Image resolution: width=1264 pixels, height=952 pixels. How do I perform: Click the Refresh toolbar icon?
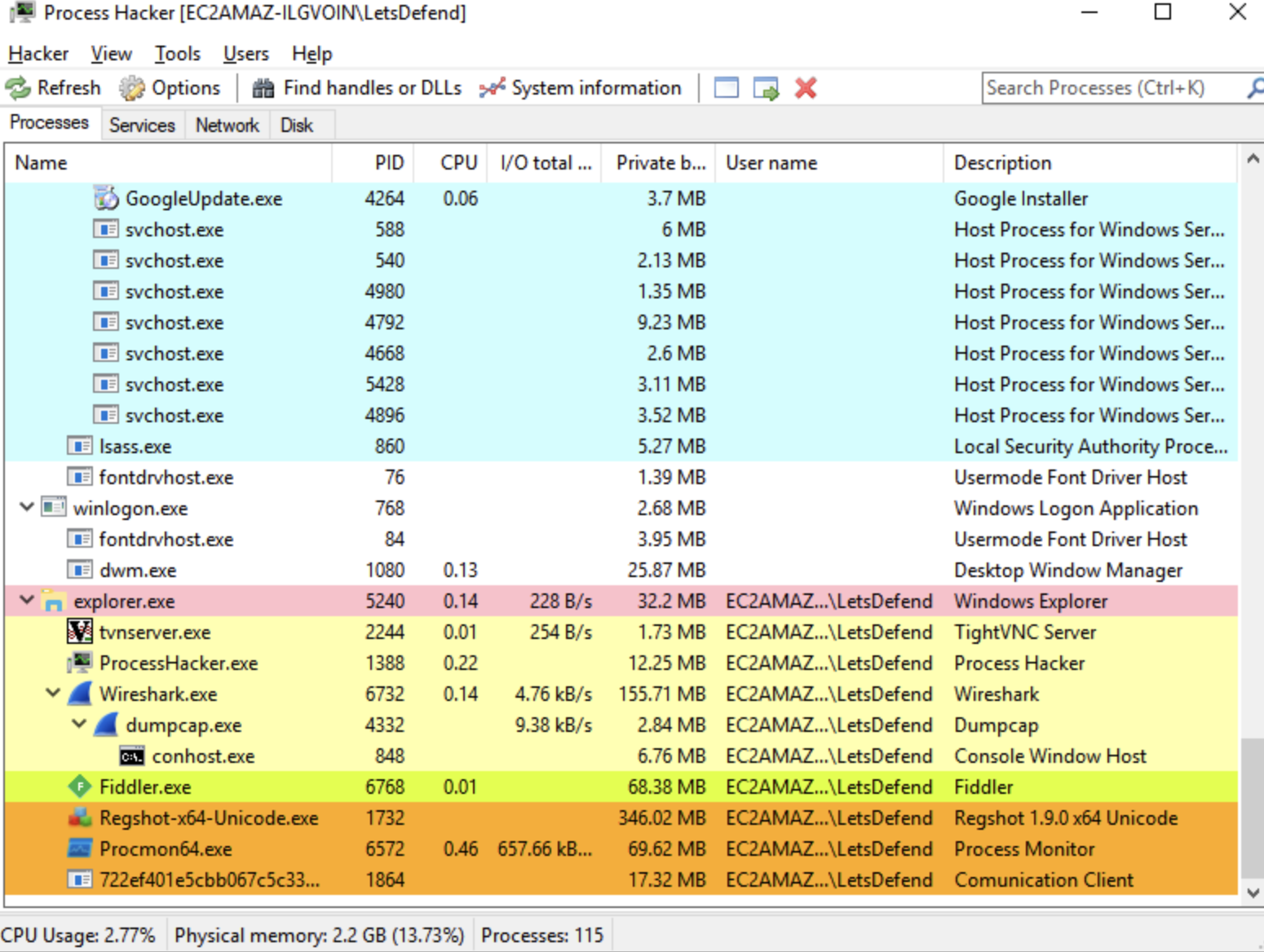pyautogui.click(x=17, y=88)
